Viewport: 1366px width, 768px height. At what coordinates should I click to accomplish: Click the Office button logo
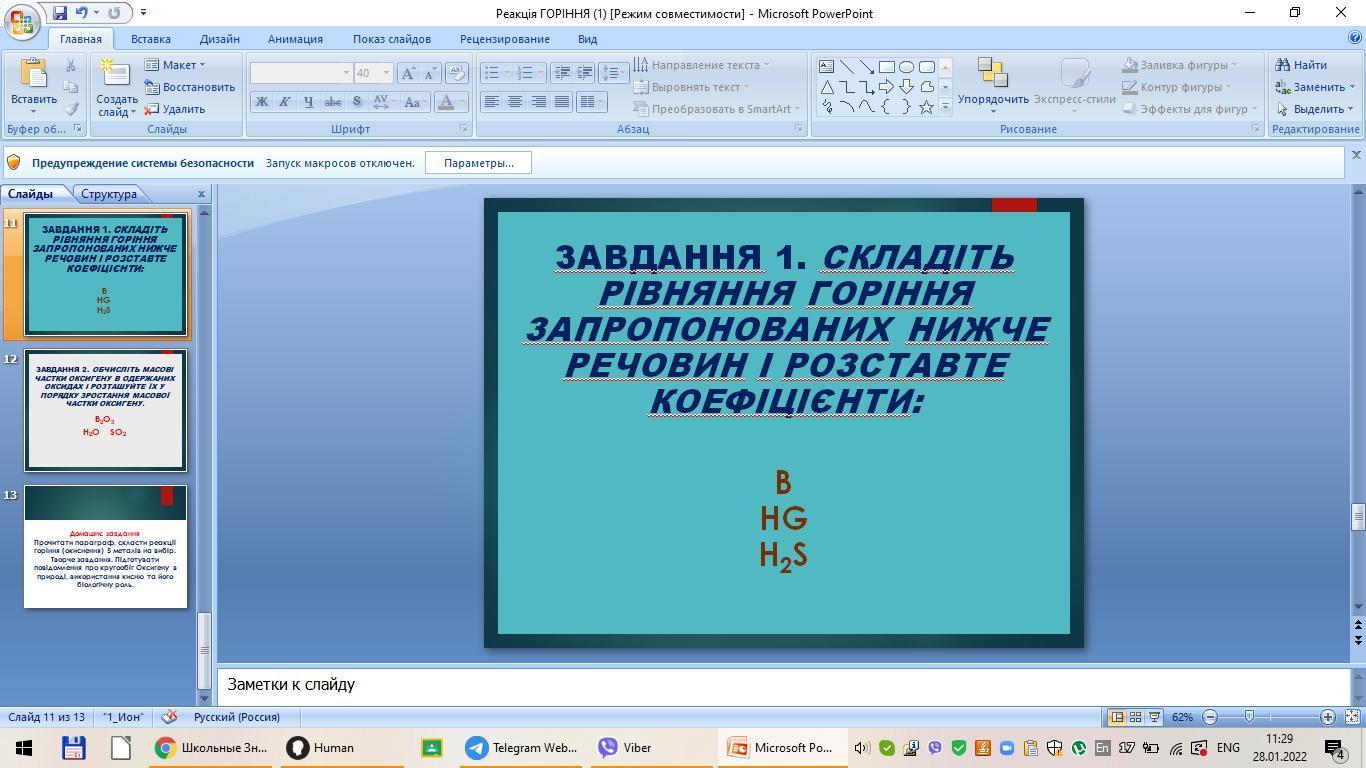pyautogui.click(x=22, y=22)
